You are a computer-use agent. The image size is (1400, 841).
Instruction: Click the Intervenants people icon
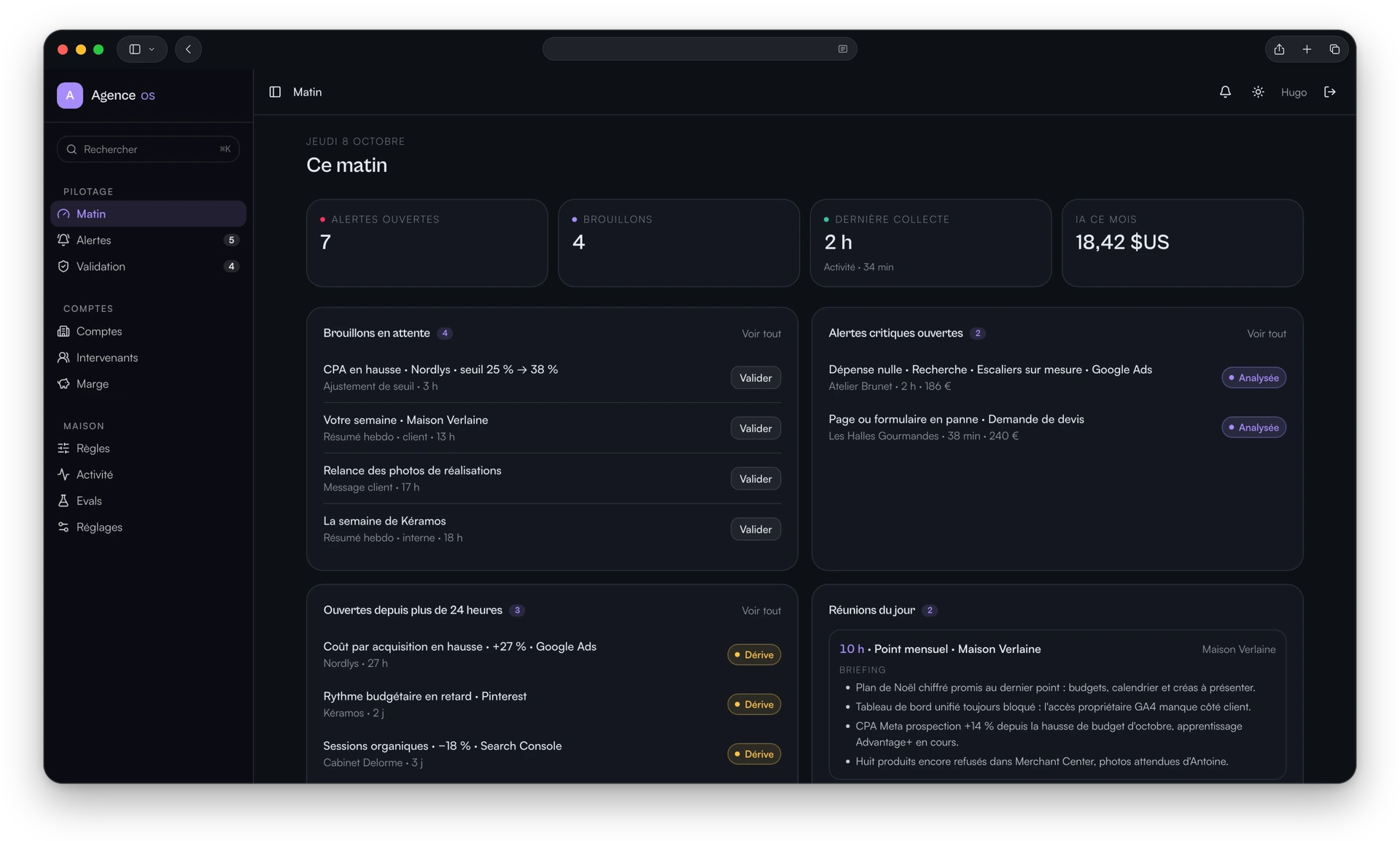click(63, 357)
